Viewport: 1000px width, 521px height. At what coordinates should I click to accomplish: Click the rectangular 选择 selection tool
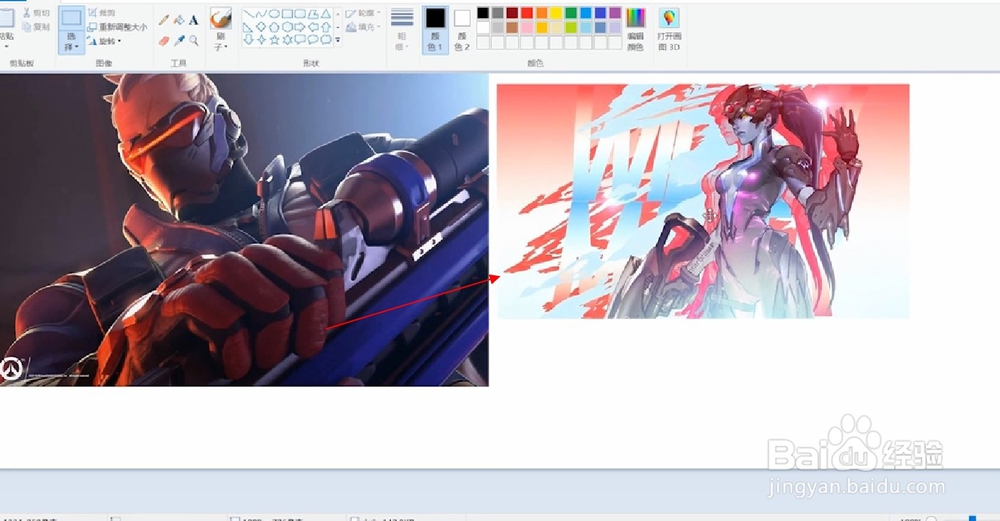pos(71,18)
